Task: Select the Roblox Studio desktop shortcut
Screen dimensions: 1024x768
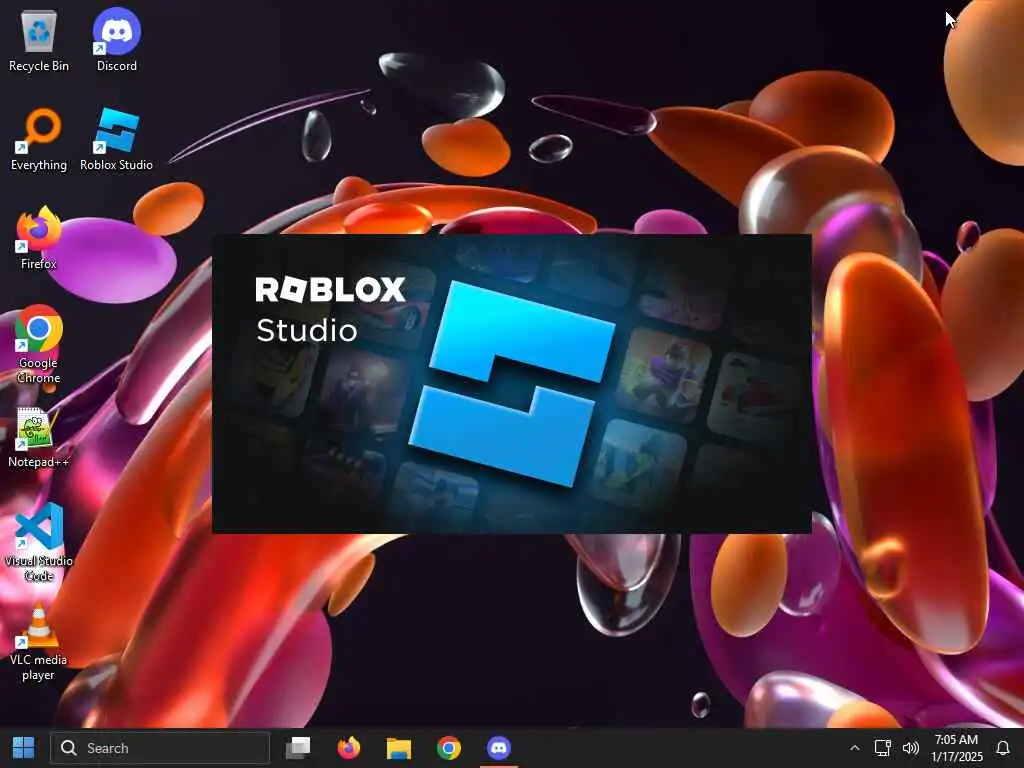Action: 116,140
